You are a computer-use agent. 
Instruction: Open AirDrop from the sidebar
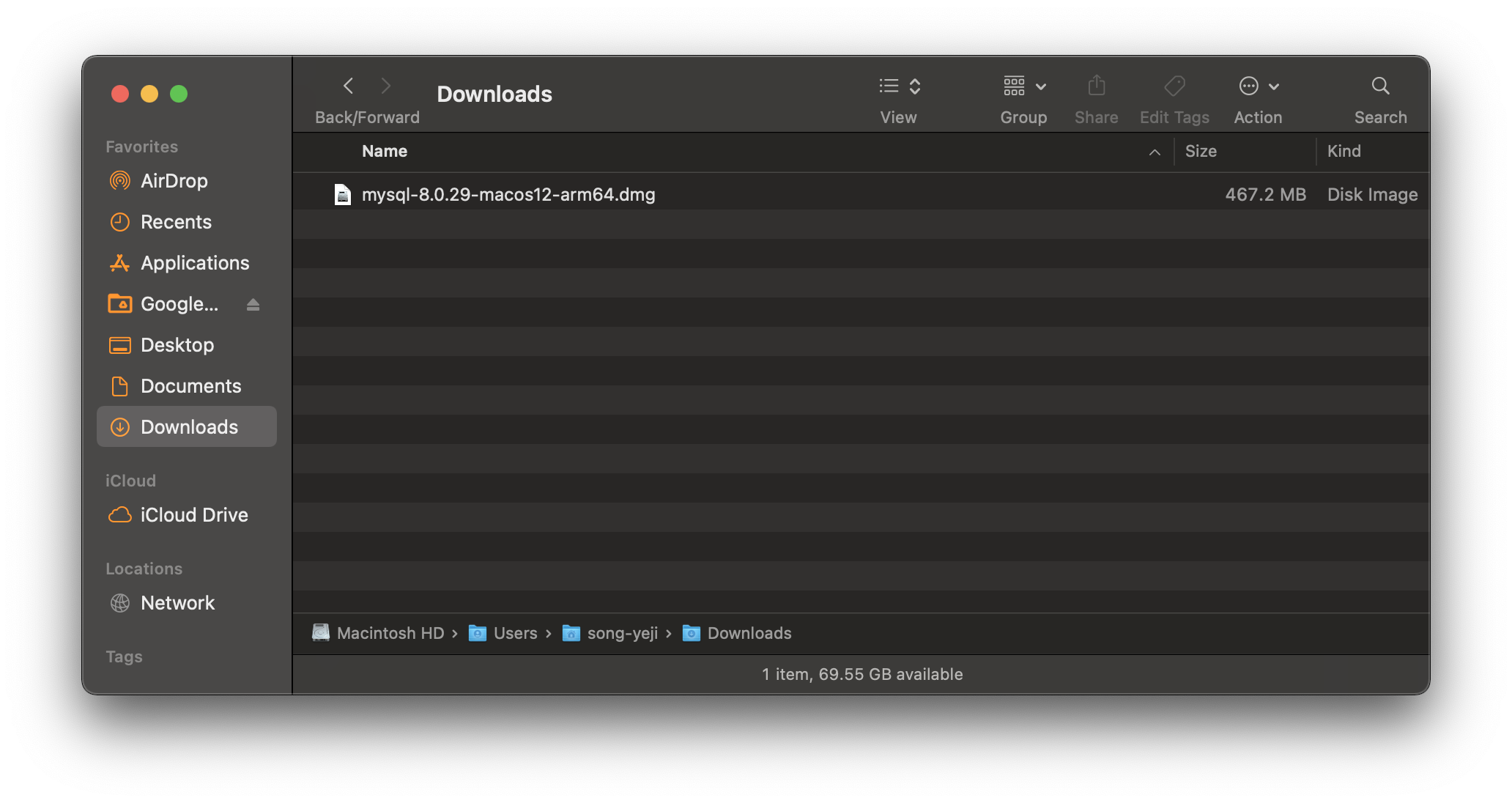point(174,181)
